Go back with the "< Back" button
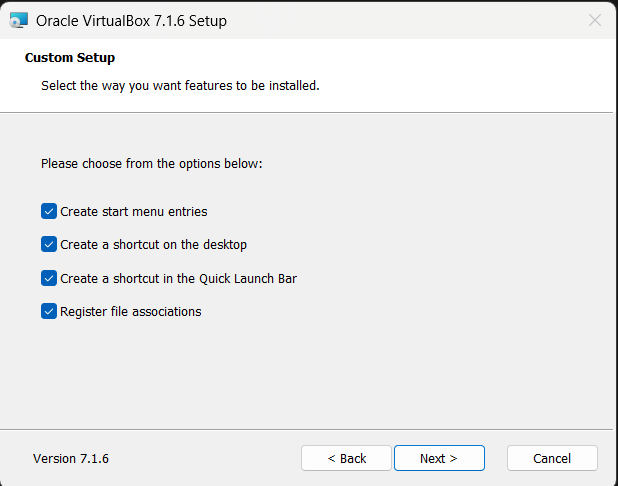This screenshot has width=618, height=486. click(x=347, y=458)
